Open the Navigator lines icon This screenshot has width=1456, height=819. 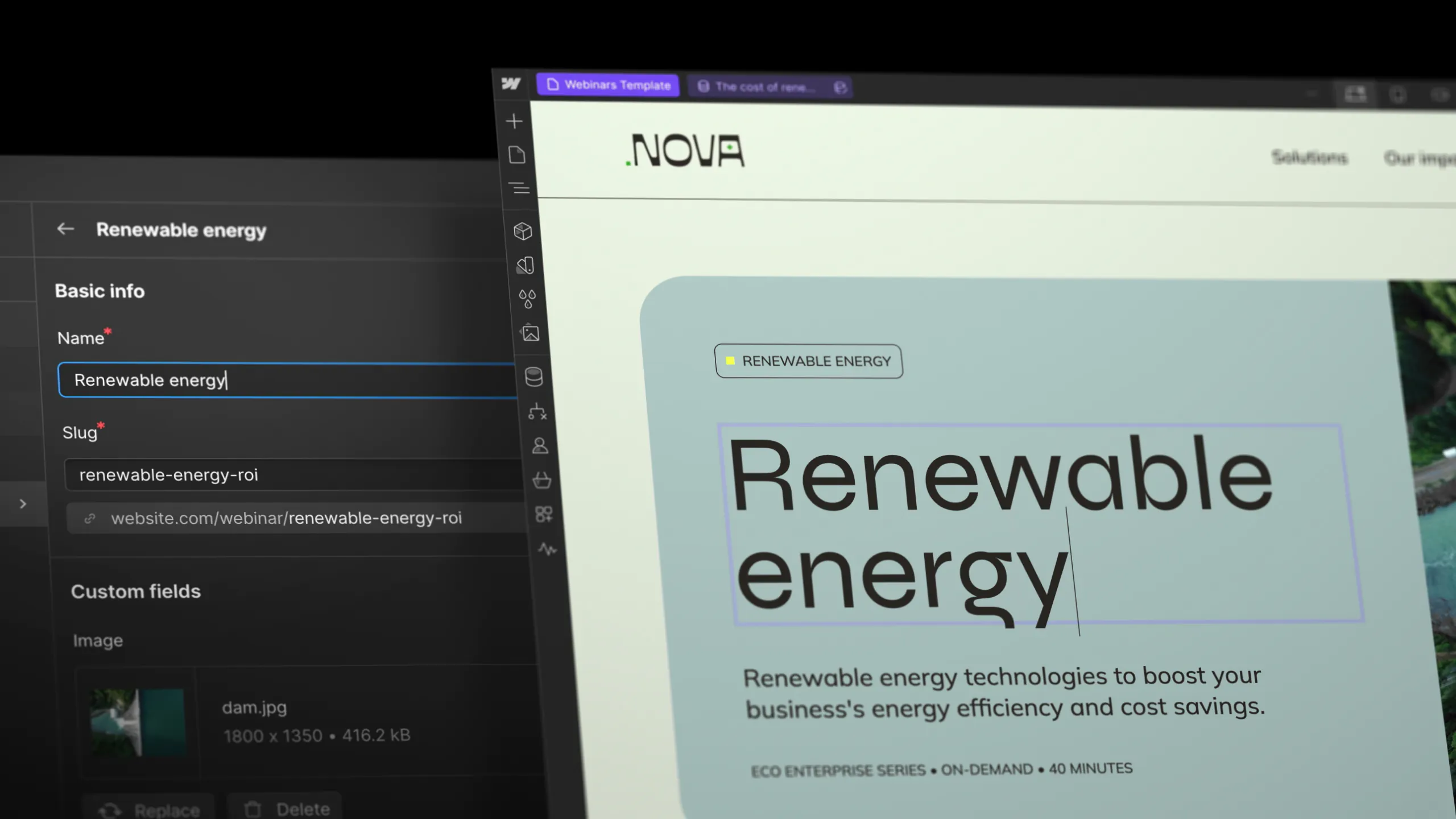[519, 188]
